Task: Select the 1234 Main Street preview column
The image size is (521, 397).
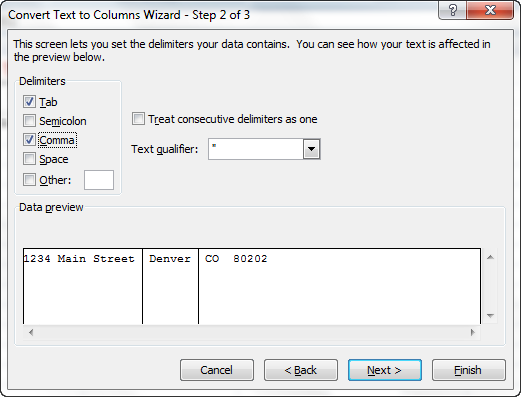Action: tap(83, 286)
